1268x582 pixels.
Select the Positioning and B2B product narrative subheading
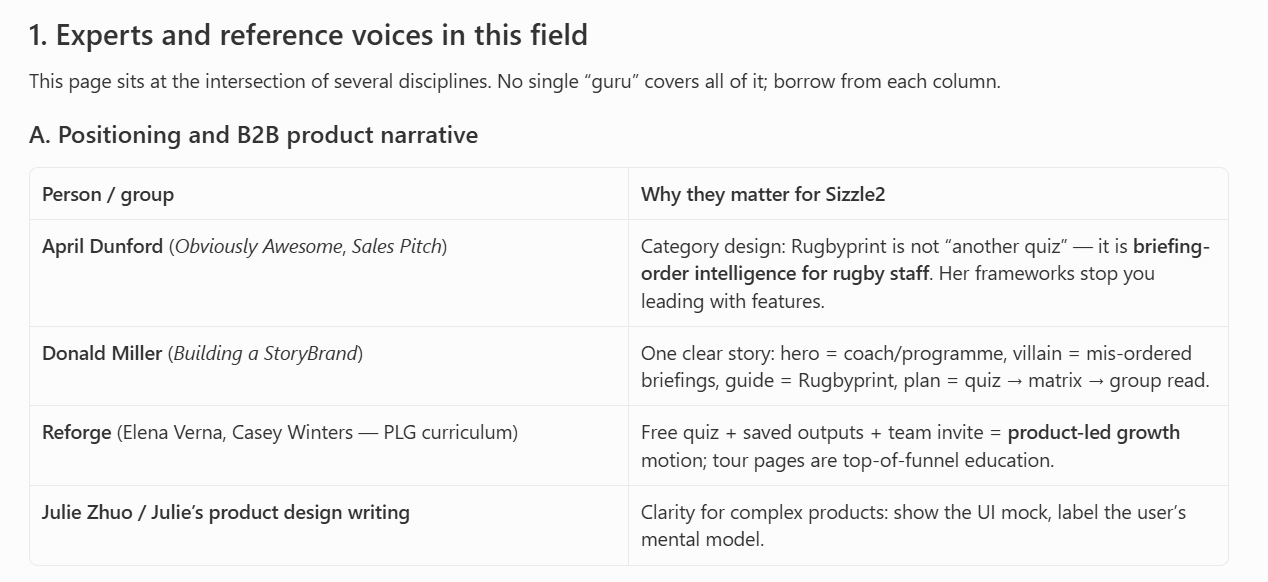[253, 135]
